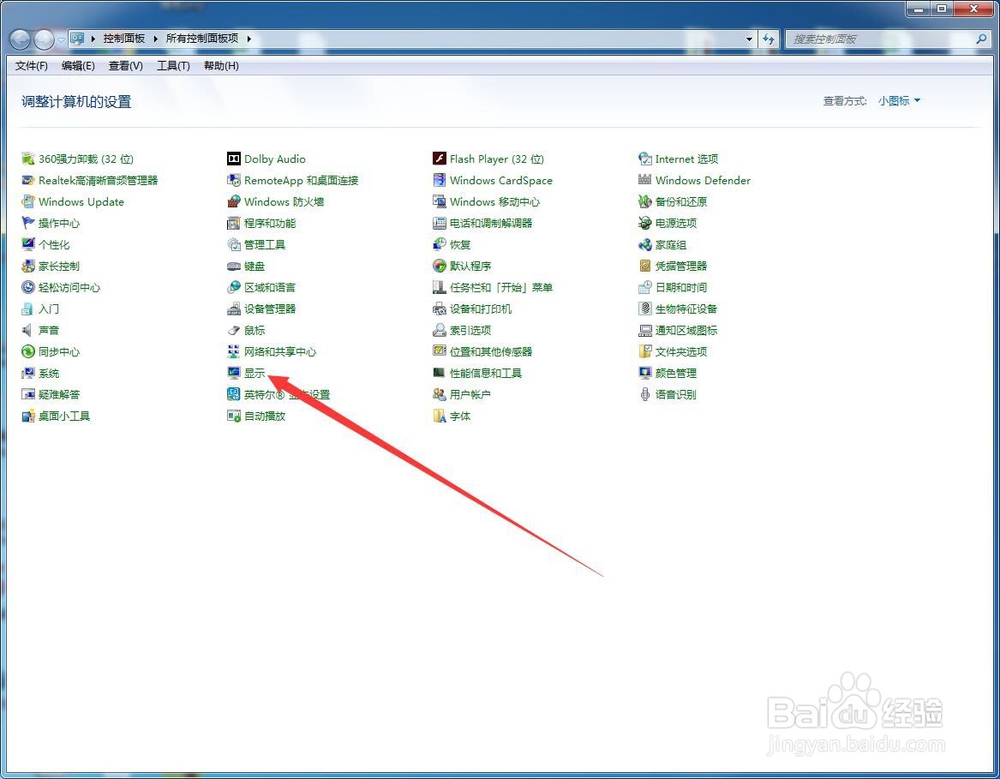Open the Flash Player icon

tap(439, 159)
